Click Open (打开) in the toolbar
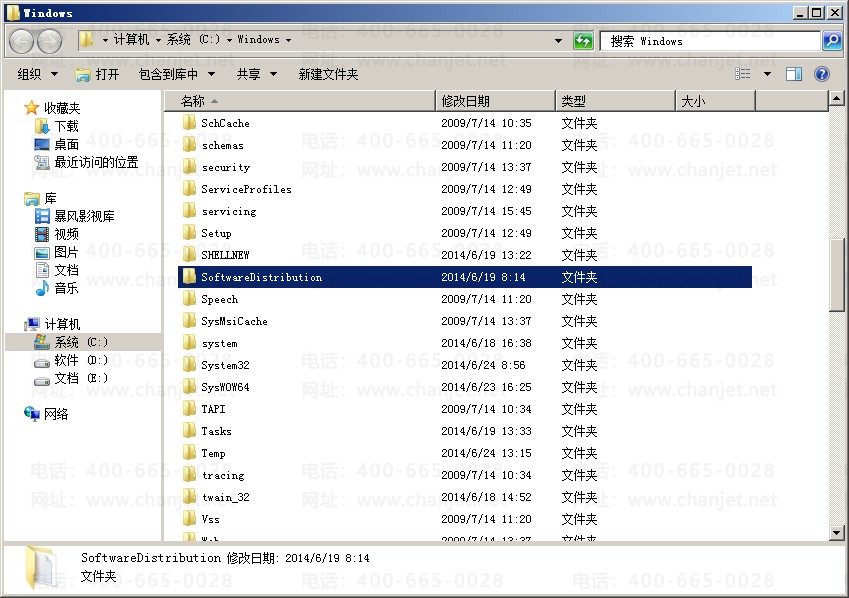This screenshot has width=849, height=598. click(x=97, y=74)
